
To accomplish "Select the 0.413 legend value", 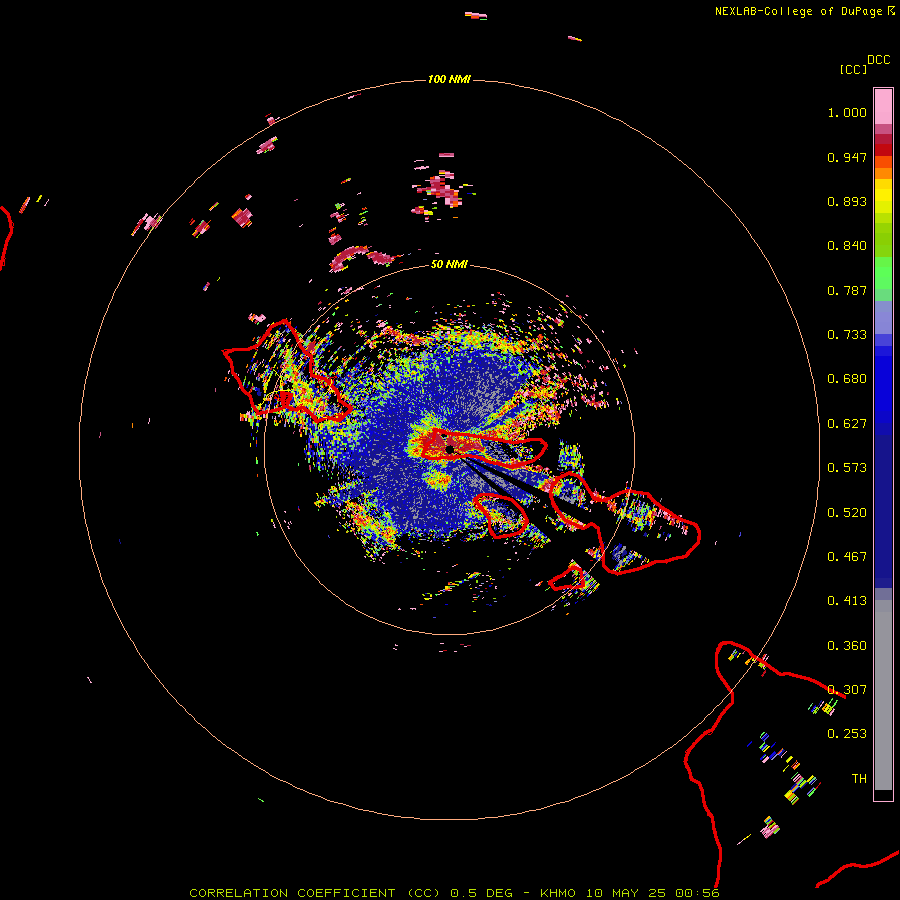I will 847,601.
